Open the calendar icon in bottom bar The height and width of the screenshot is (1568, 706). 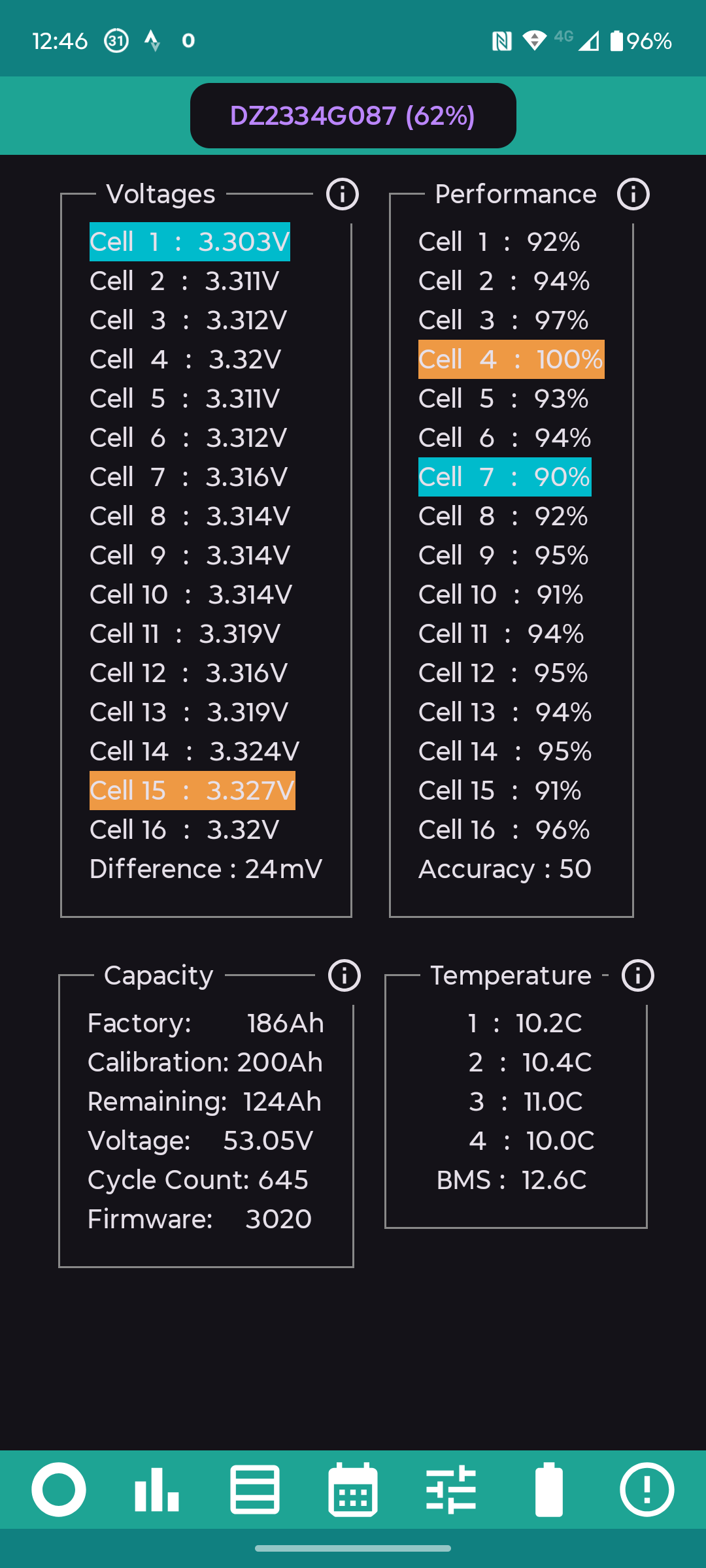353,1490
